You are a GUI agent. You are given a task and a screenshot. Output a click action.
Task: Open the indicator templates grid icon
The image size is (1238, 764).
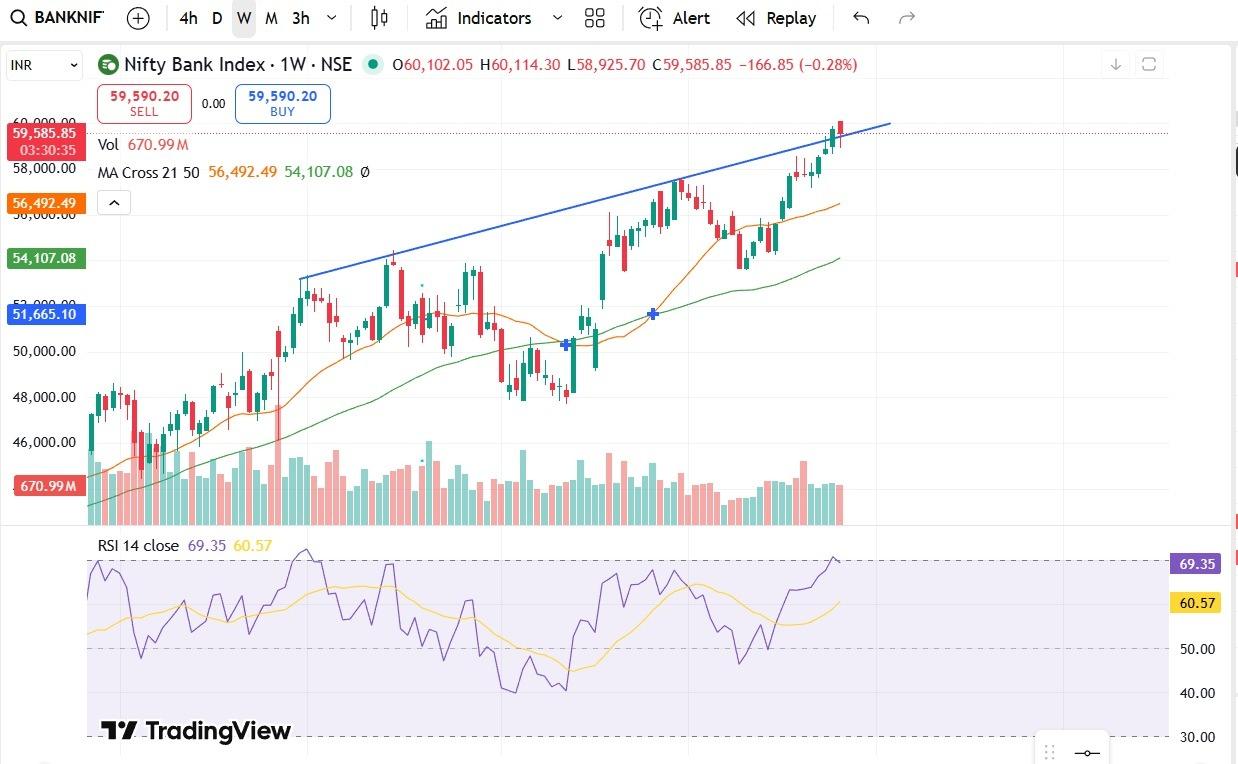pyautogui.click(x=595, y=18)
